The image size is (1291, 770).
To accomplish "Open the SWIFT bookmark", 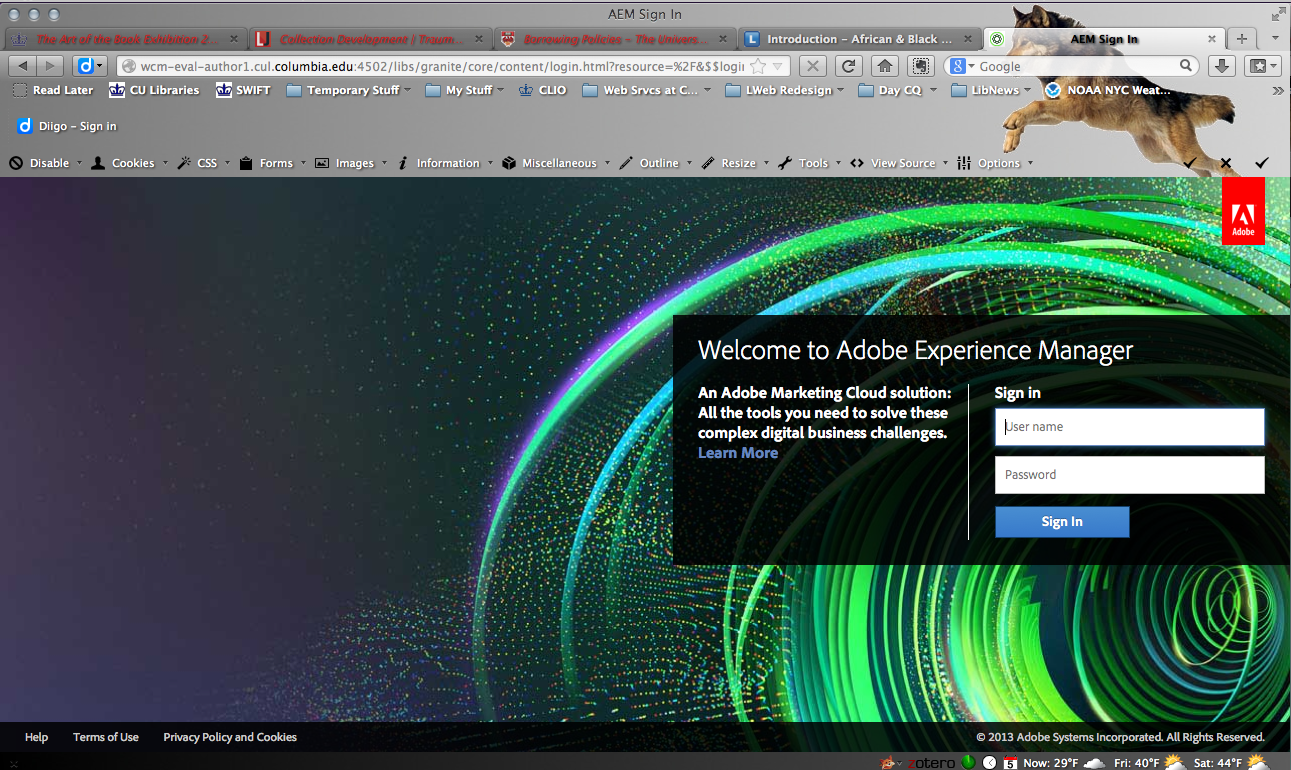I will coord(243,90).
